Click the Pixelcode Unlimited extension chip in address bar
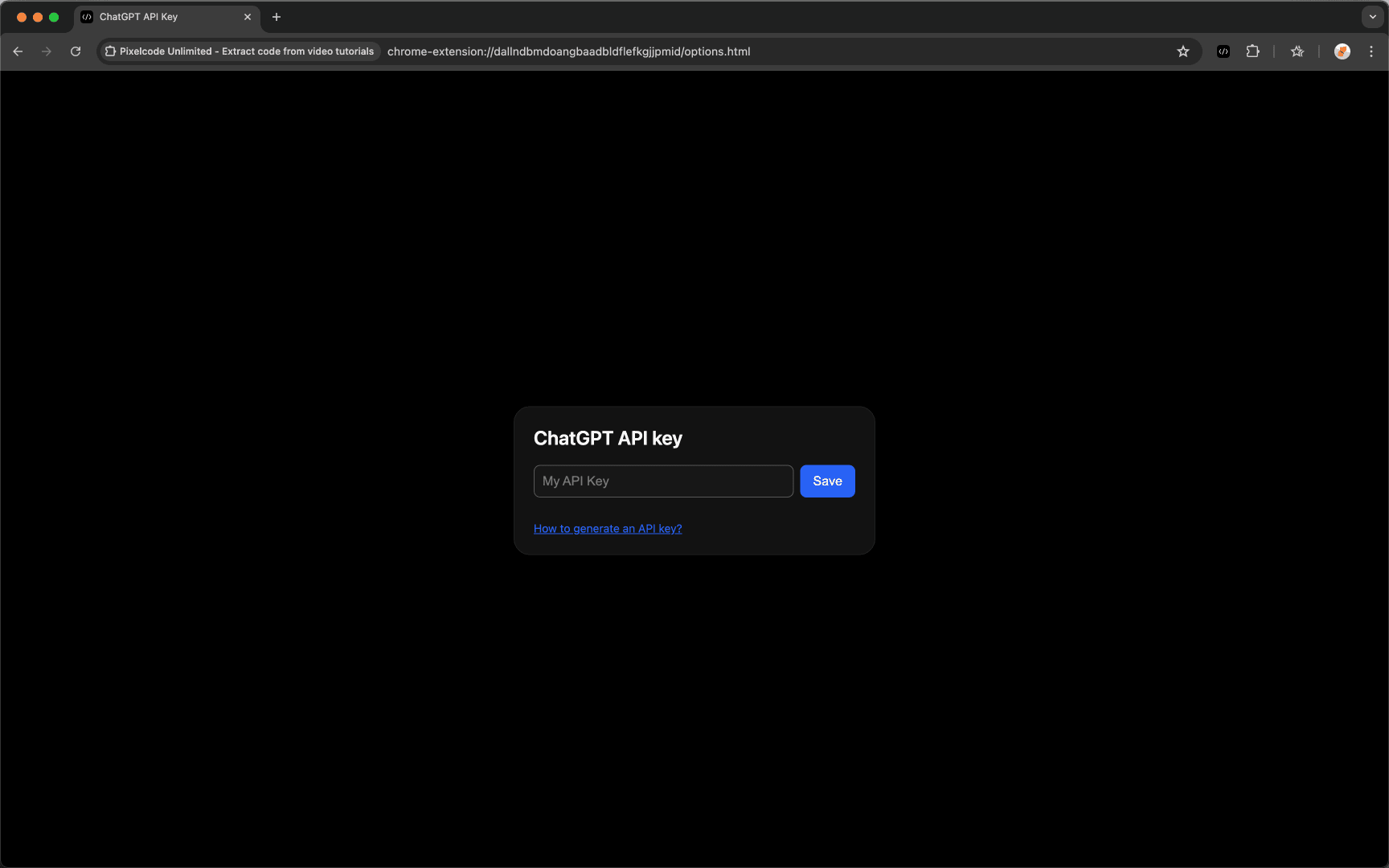Image resolution: width=1389 pixels, height=868 pixels. [240, 51]
